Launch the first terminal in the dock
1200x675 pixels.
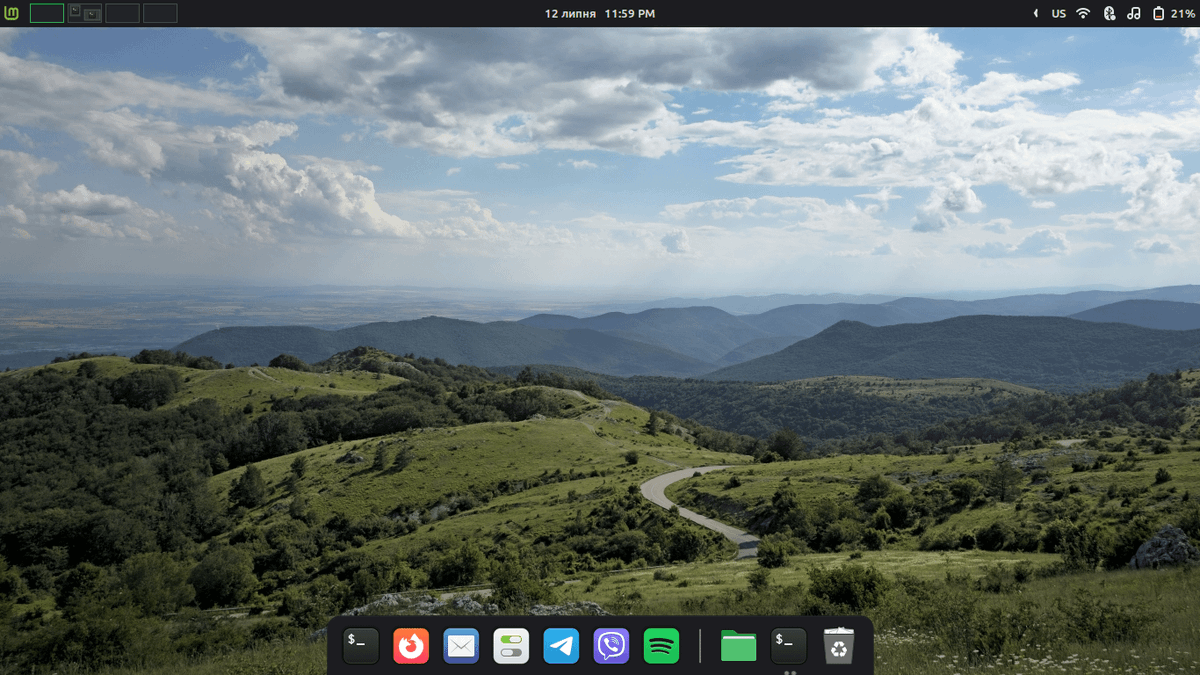point(361,646)
